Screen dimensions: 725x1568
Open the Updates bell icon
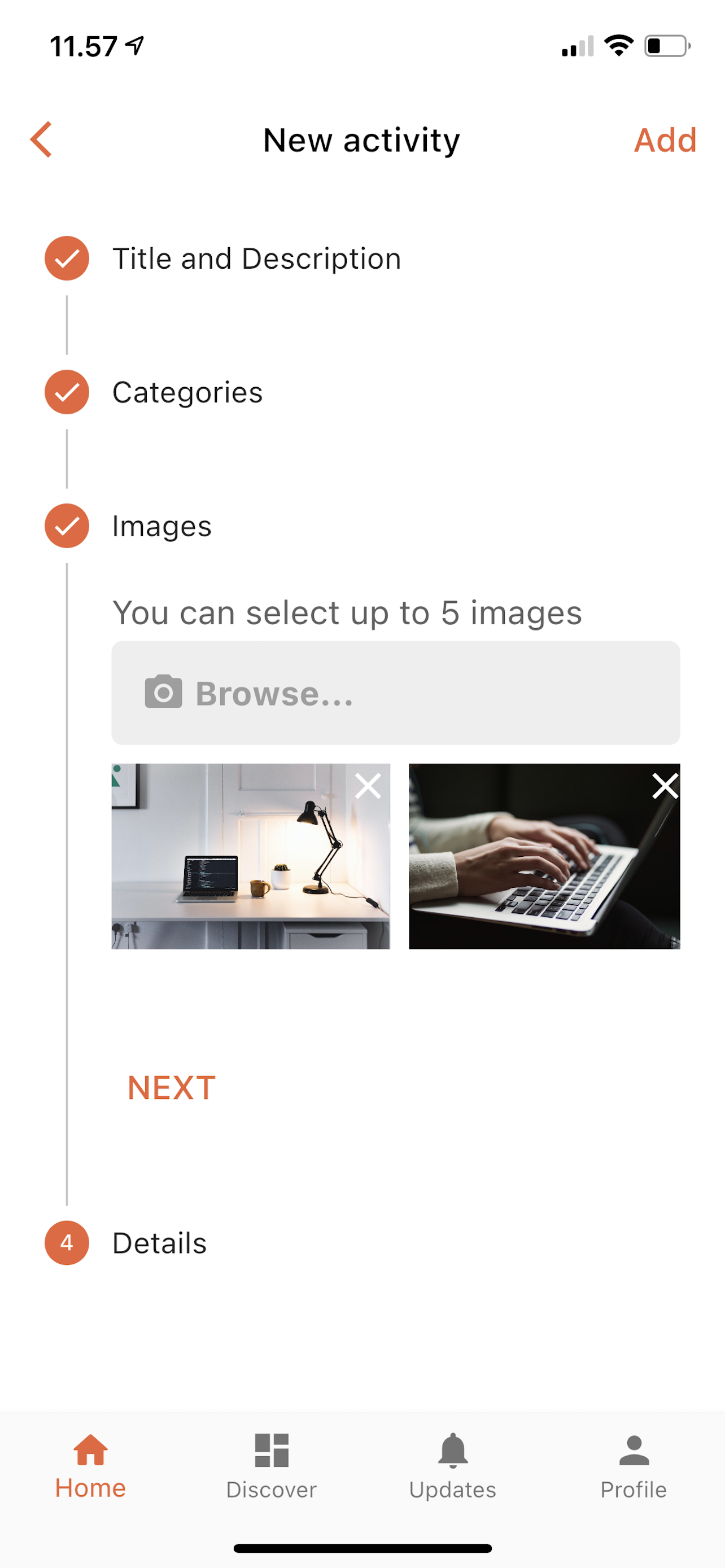tap(453, 1450)
